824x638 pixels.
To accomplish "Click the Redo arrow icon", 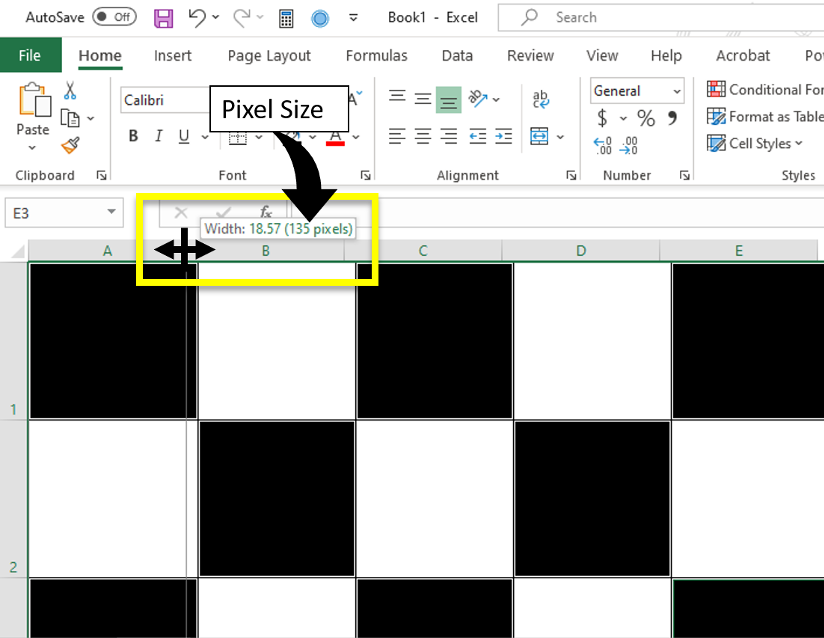I will coord(242,18).
